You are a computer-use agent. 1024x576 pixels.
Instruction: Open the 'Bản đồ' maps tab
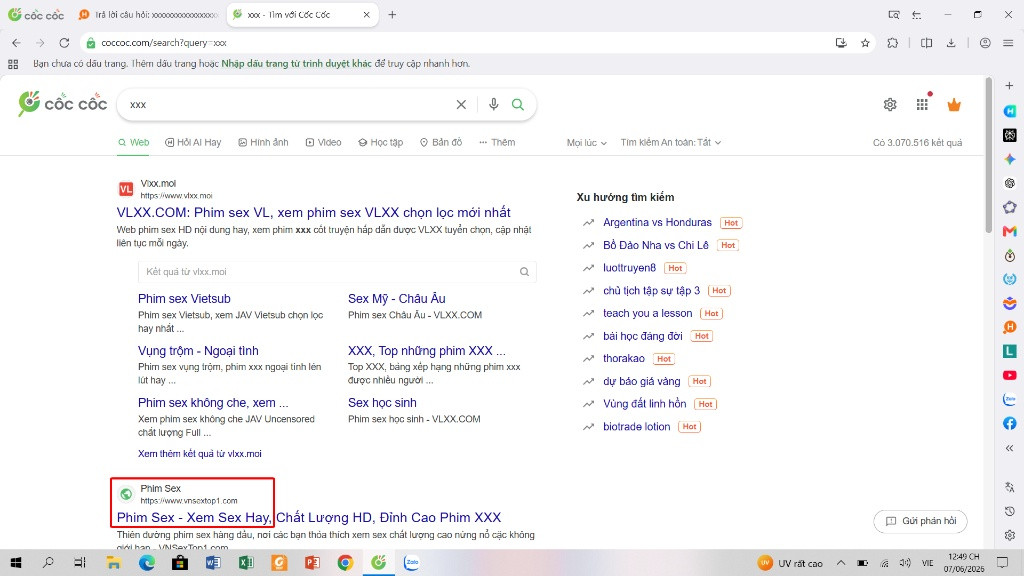(441, 142)
